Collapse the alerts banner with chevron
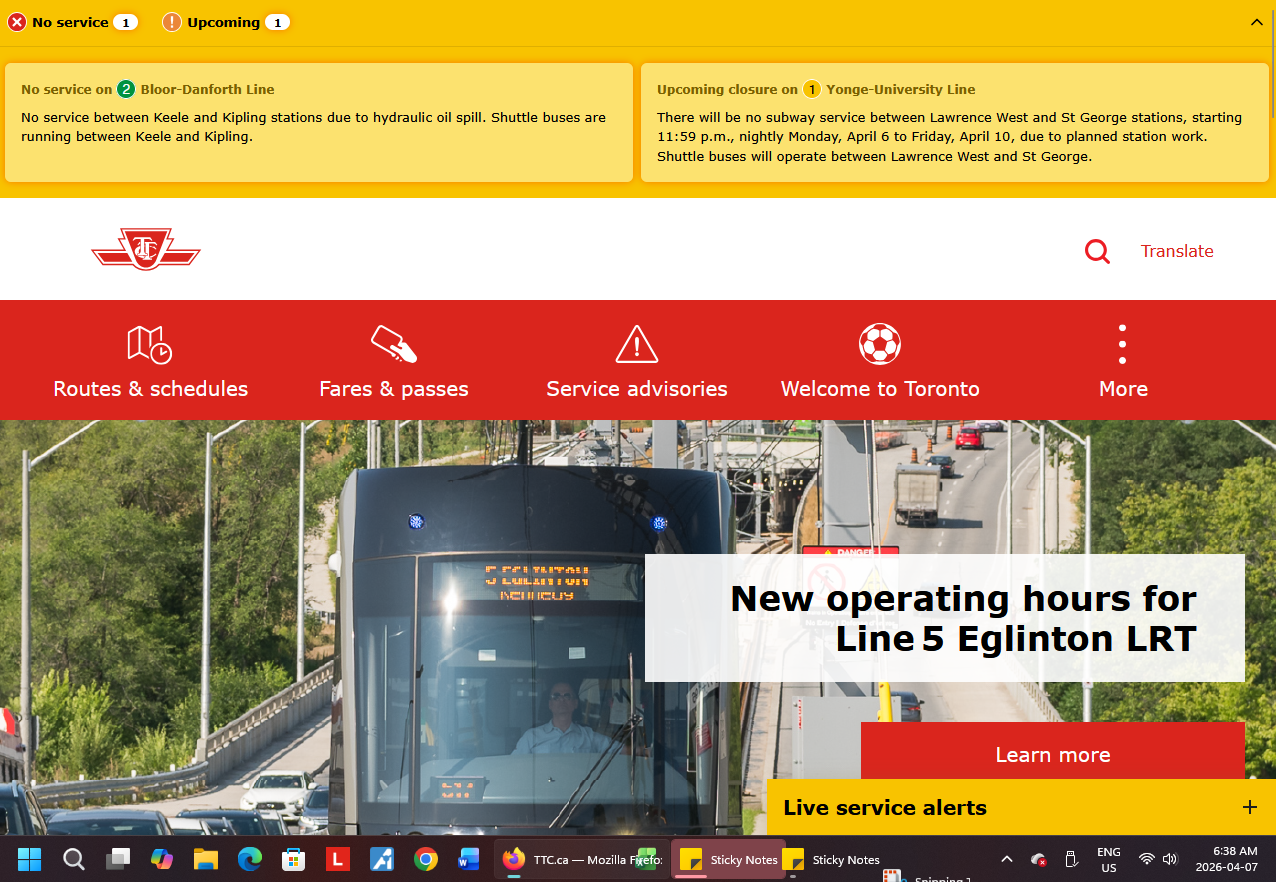Image resolution: width=1276 pixels, height=882 pixels. (x=1257, y=22)
